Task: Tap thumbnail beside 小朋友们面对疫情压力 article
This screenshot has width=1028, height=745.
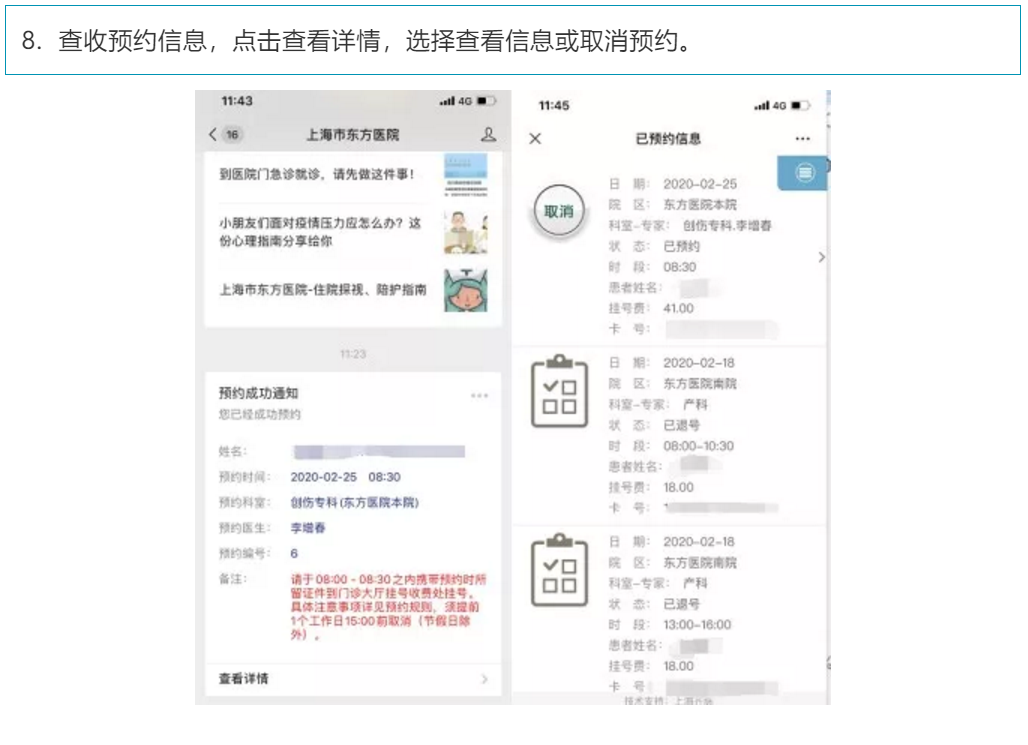Action: 465,232
